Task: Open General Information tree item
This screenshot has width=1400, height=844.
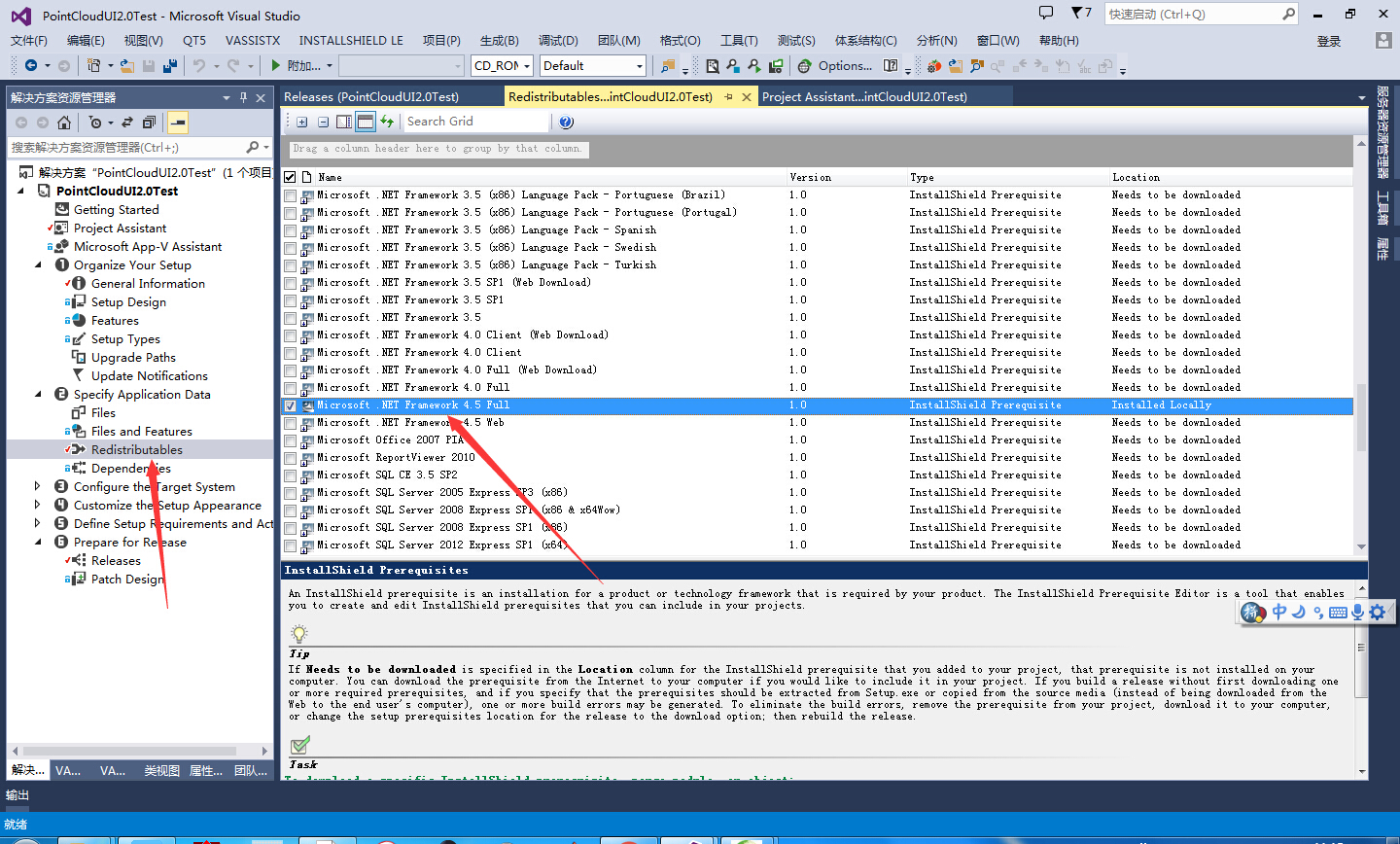Action: point(148,283)
